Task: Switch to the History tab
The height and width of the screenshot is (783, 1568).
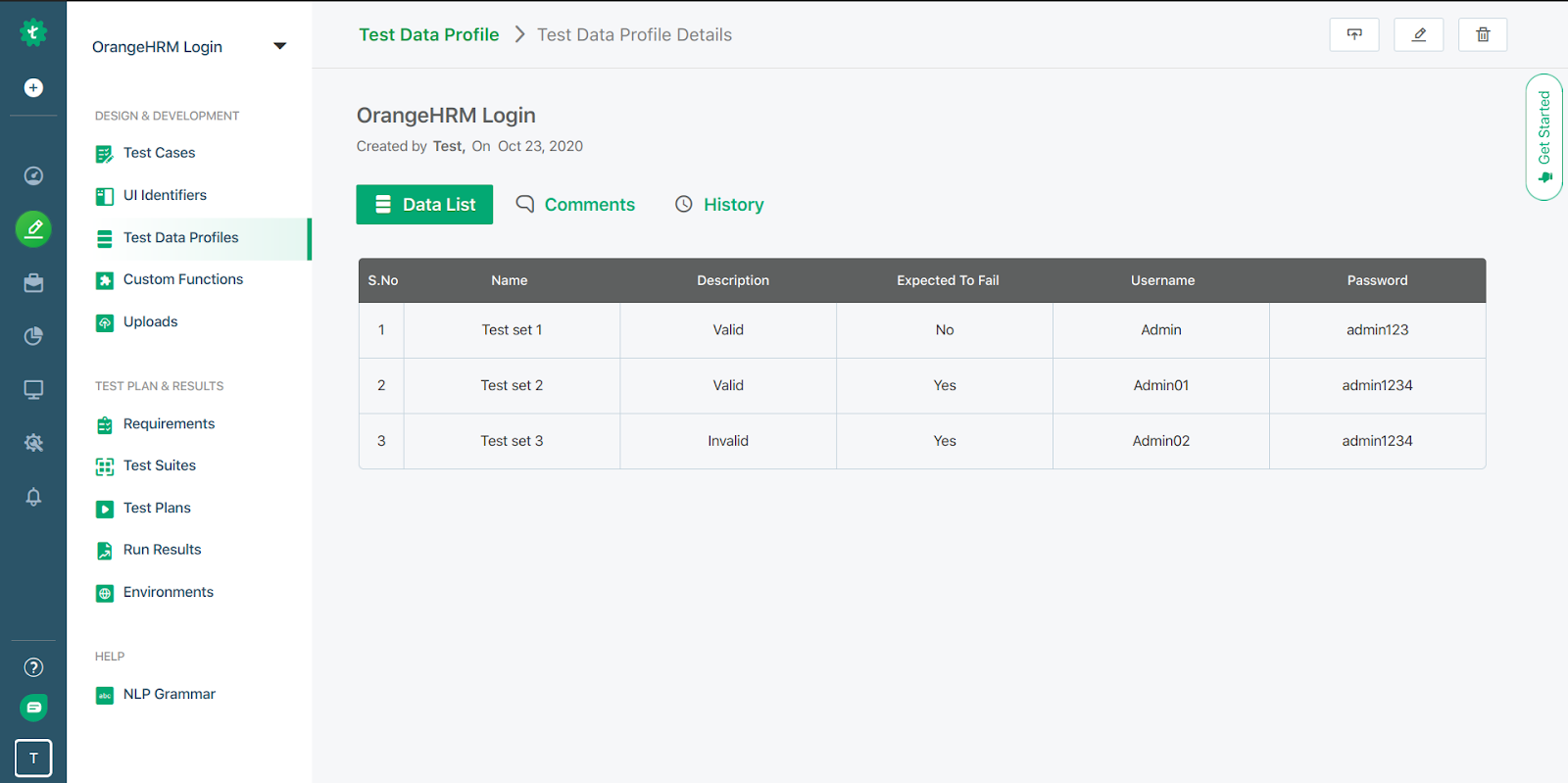Action: (x=719, y=205)
